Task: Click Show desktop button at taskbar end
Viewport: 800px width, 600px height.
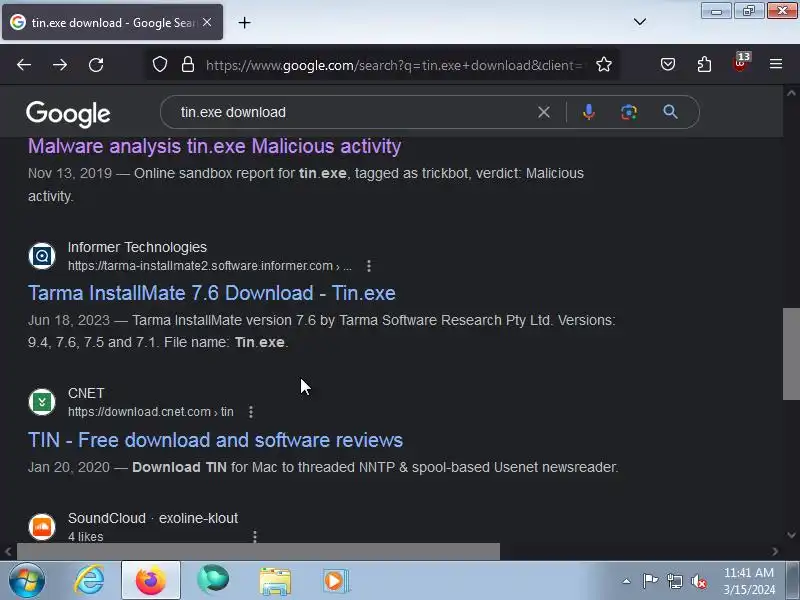Action: (793, 581)
